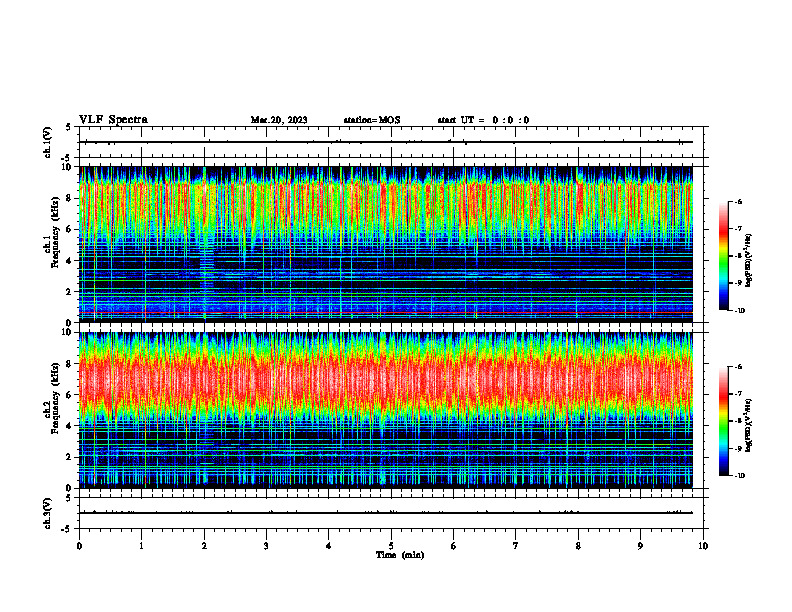Click the "8" kHz tick of ch.1 spectrogram
This screenshot has width=792, height=612.
tap(70, 198)
